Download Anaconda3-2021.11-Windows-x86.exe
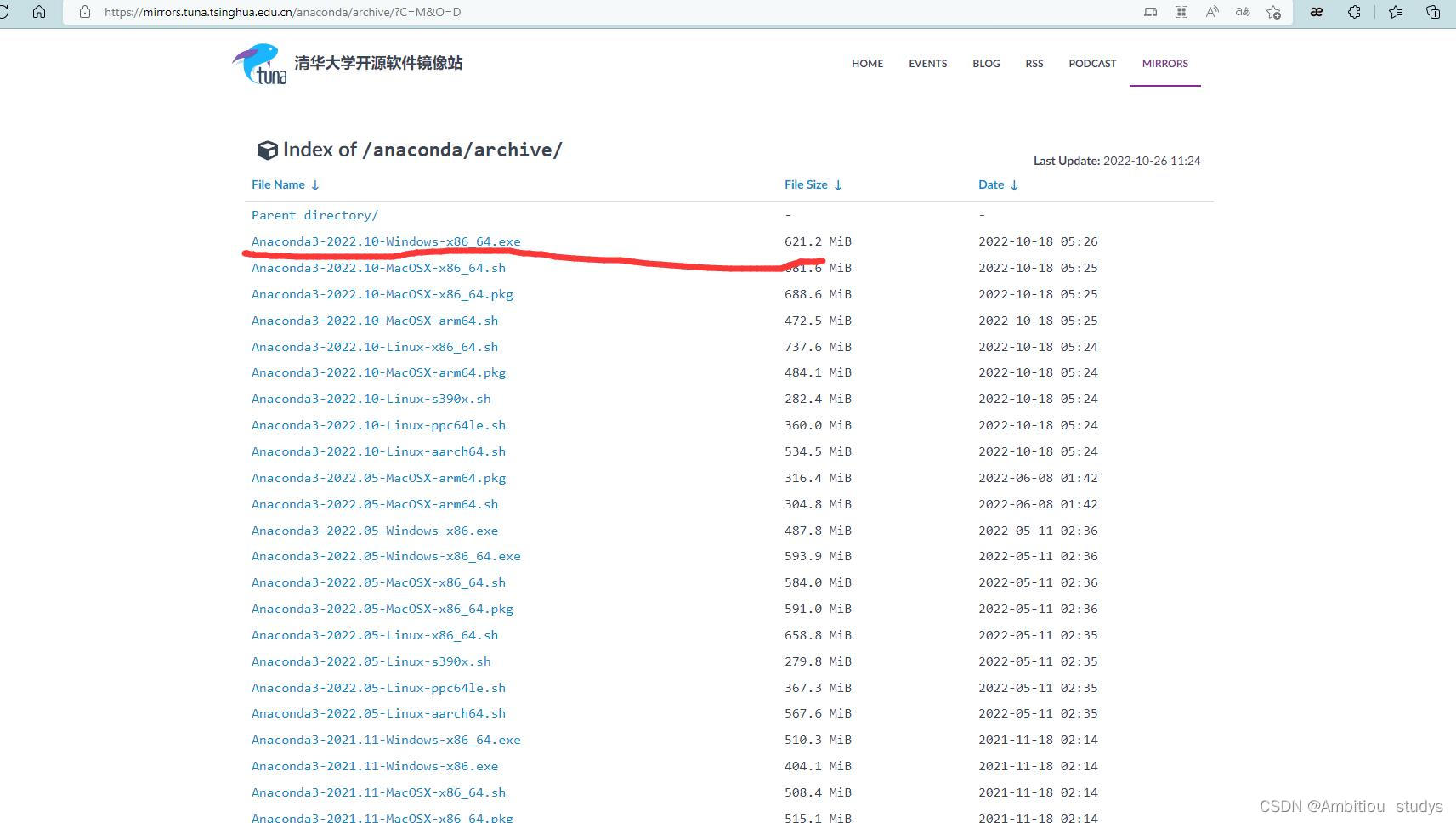This screenshot has width=1456, height=823. coord(375,766)
